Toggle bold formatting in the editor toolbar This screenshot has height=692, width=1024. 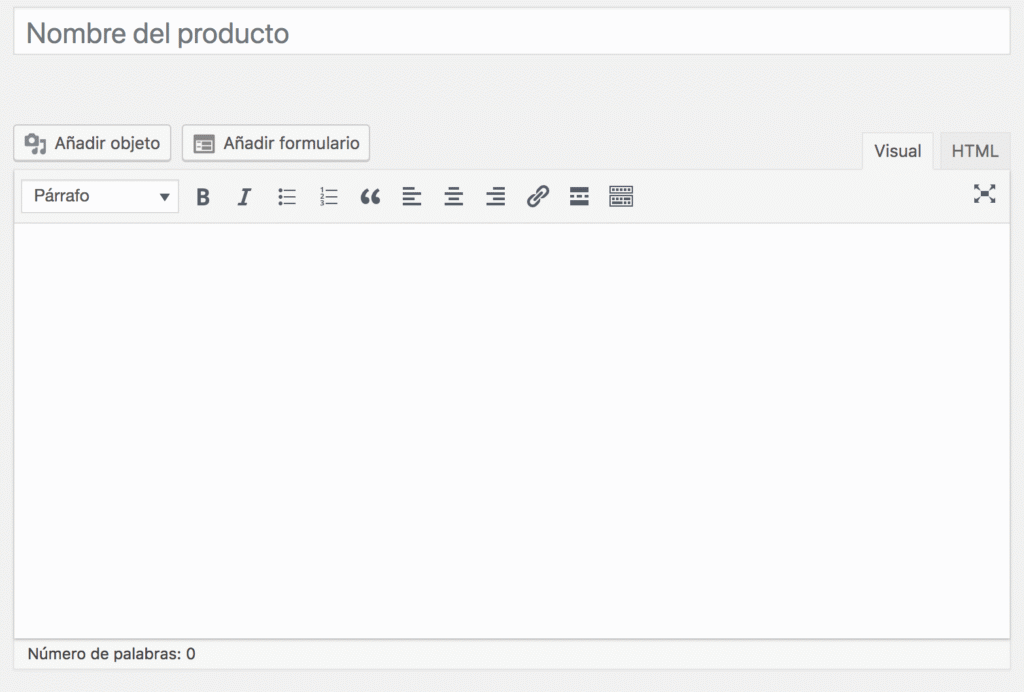pos(203,197)
